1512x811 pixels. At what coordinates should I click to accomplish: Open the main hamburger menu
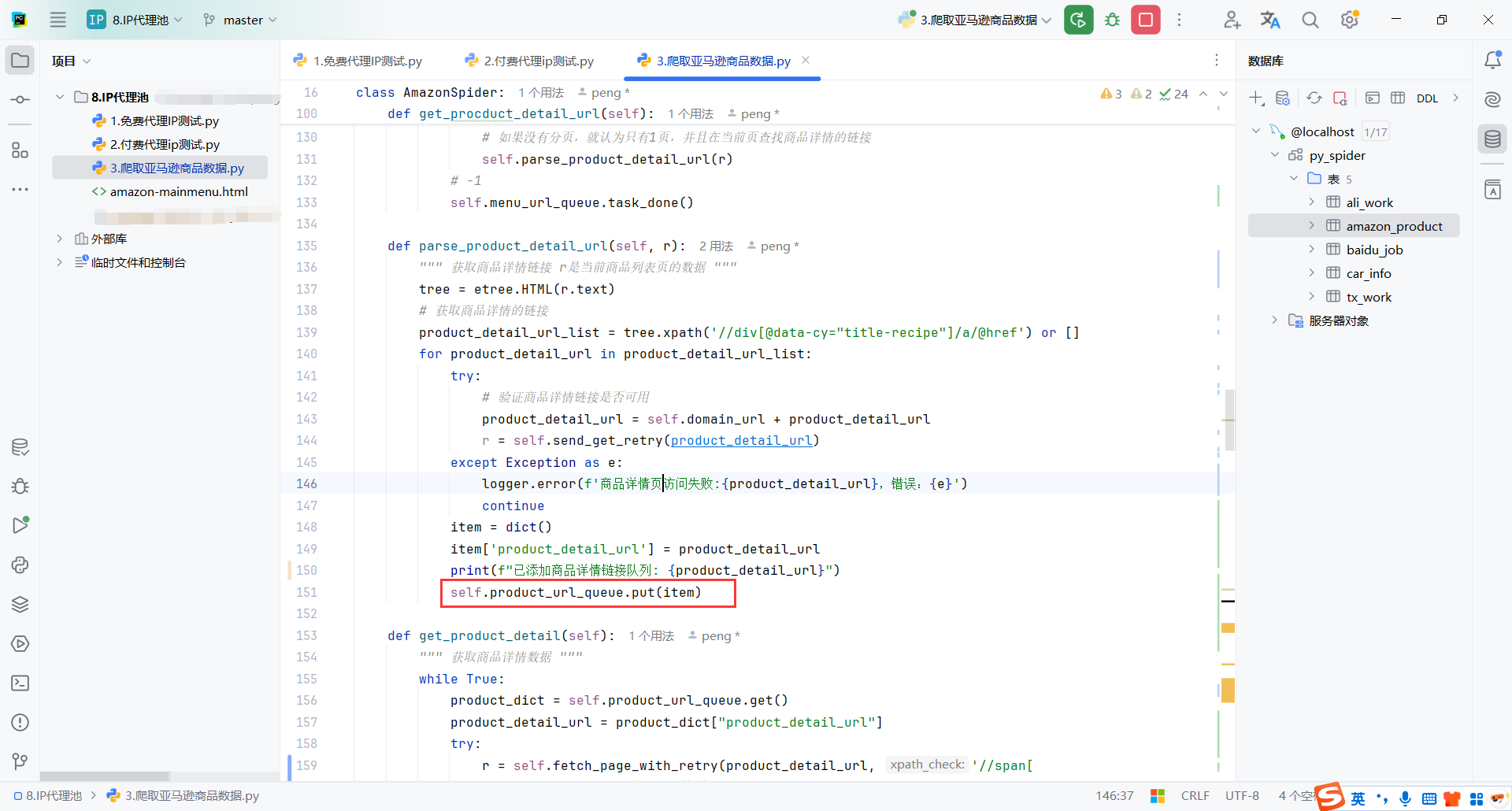pyautogui.click(x=58, y=20)
